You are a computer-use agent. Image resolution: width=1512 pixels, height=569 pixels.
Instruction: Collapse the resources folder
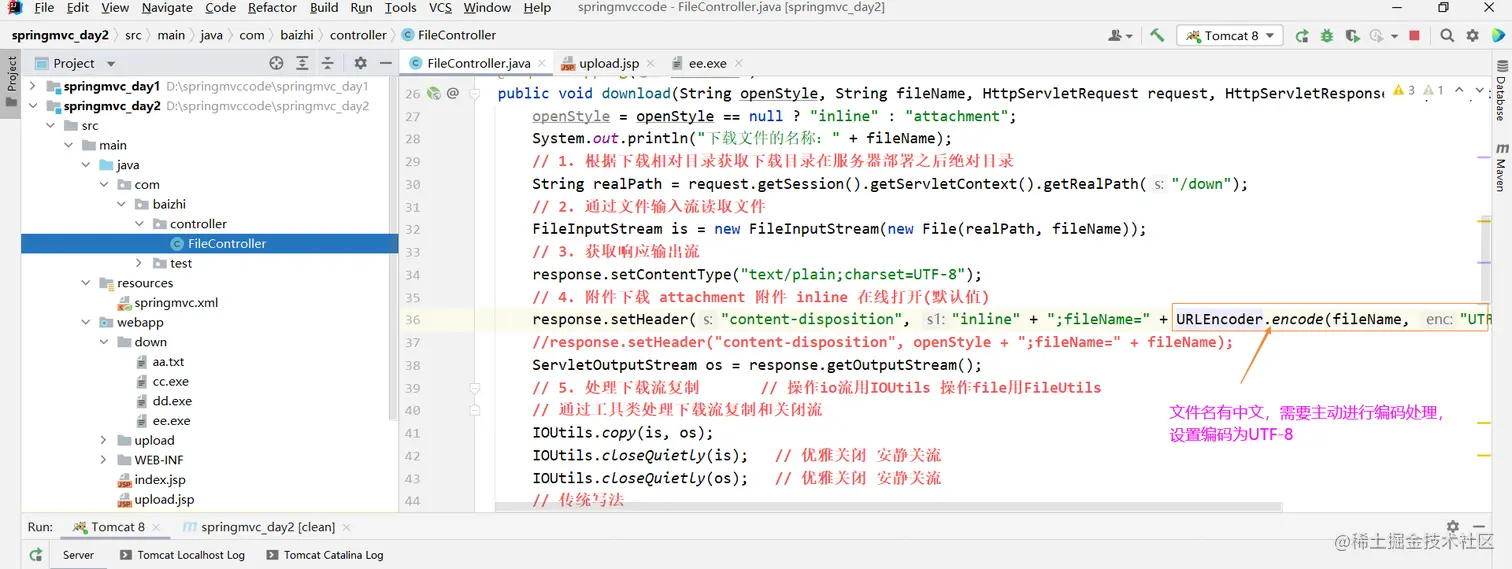(x=87, y=283)
